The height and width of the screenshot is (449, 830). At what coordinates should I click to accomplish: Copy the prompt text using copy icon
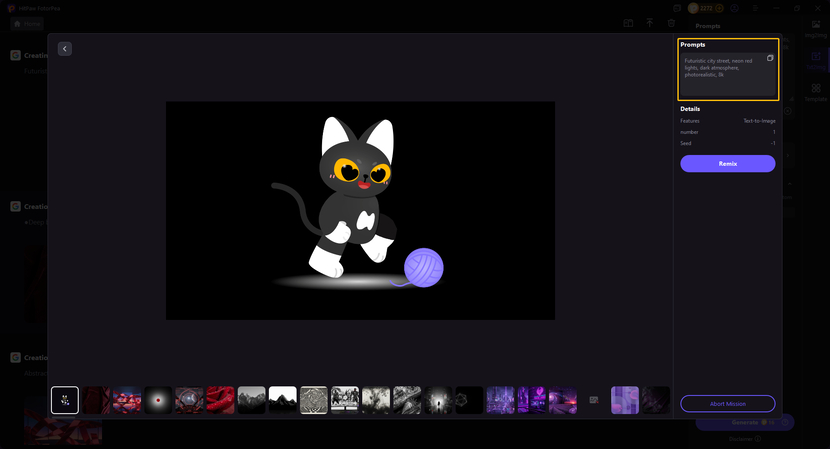coord(770,59)
